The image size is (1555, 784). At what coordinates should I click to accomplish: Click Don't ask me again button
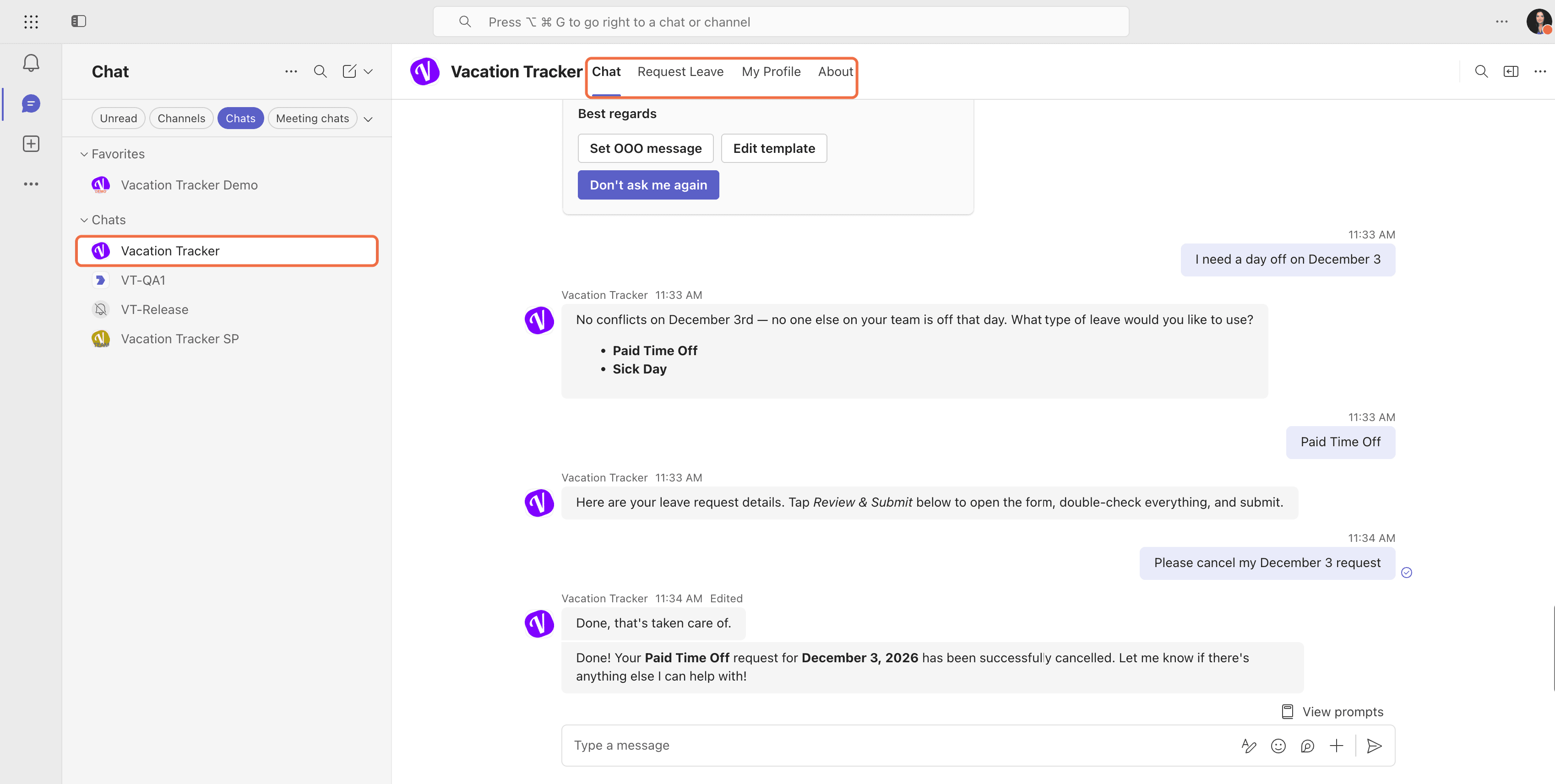click(x=648, y=185)
